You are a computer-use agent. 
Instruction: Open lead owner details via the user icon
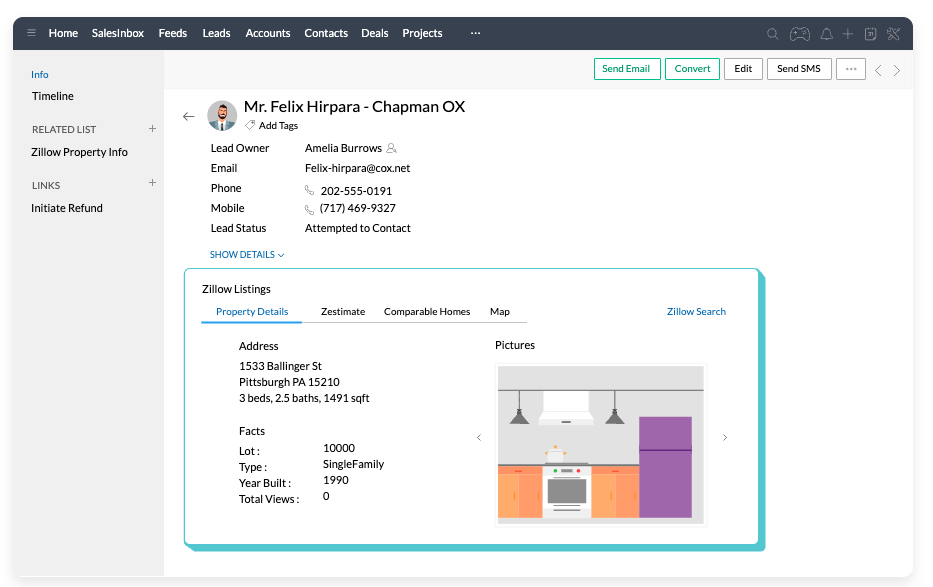(x=393, y=147)
